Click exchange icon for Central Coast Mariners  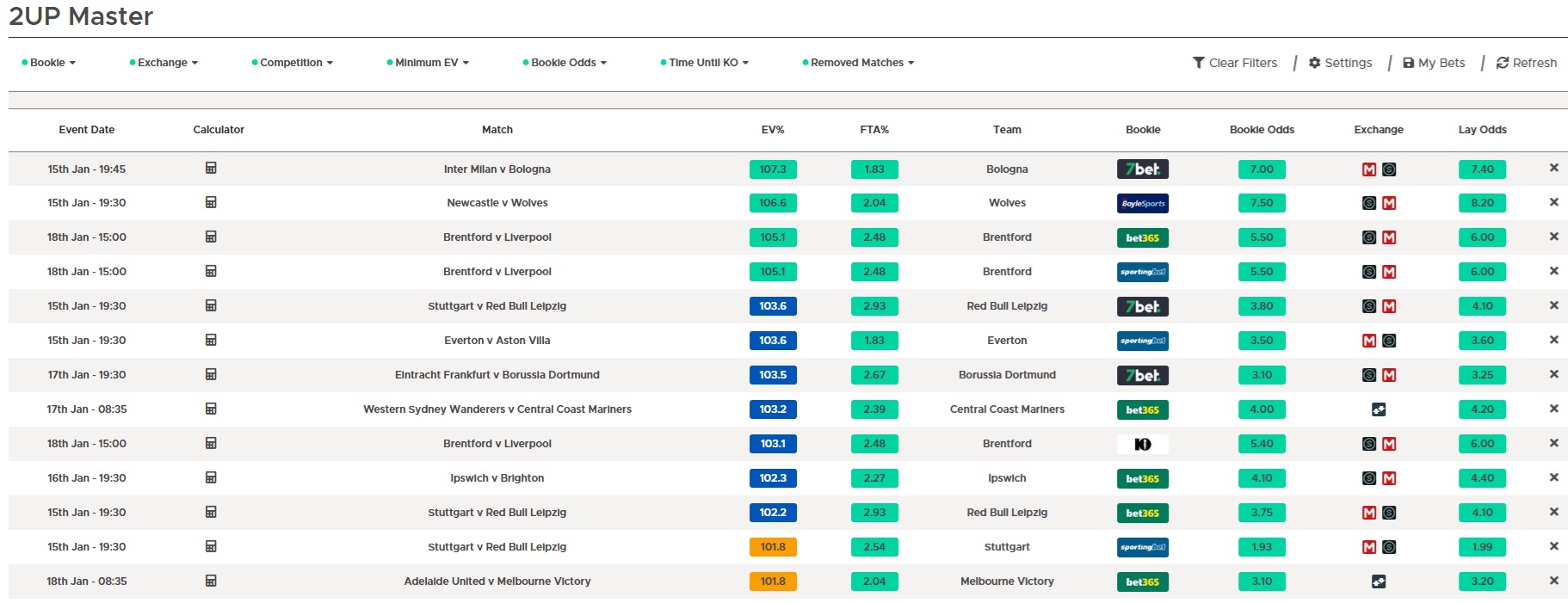pos(1378,409)
